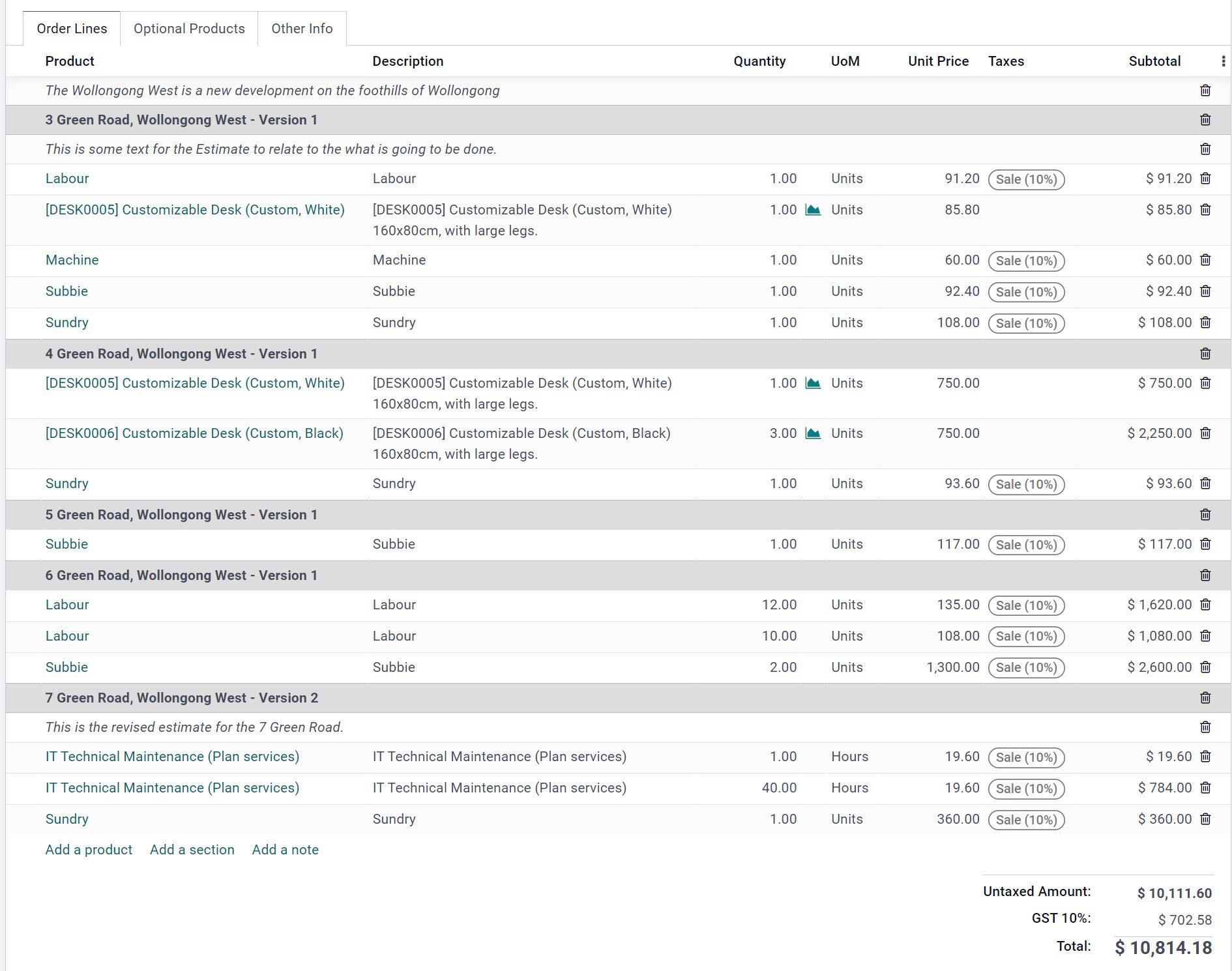Click Add a note link

(286, 850)
